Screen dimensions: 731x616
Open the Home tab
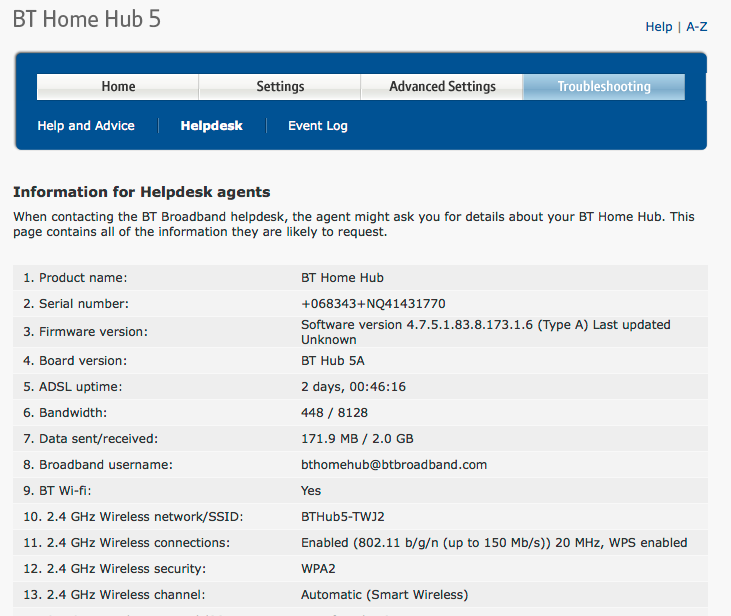pyautogui.click(x=118, y=87)
